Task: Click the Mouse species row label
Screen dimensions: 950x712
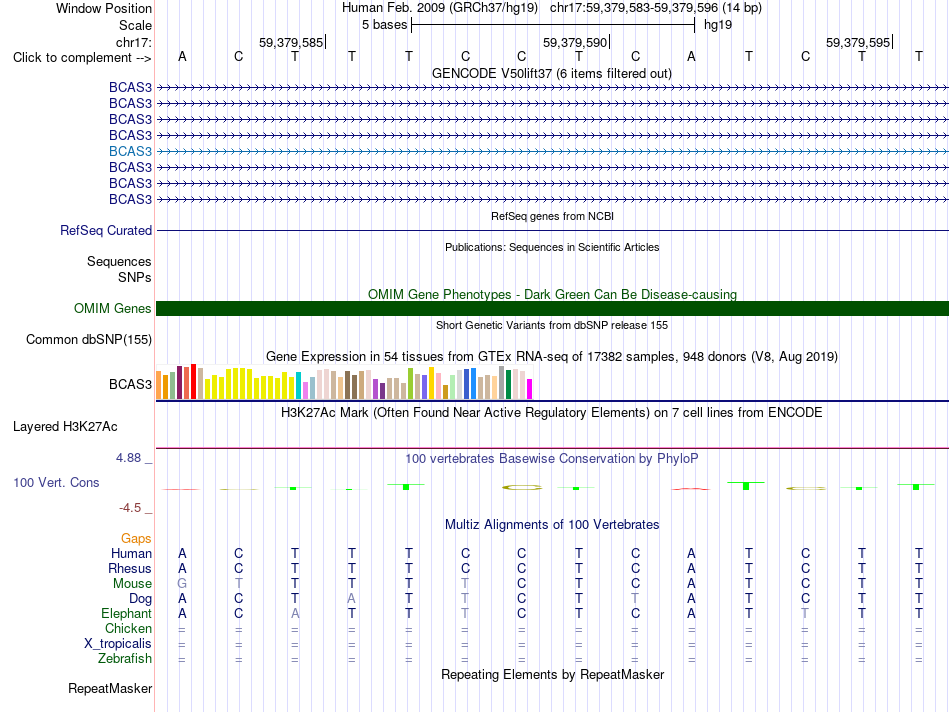Action: pyautogui.click(x=132, y=584)
